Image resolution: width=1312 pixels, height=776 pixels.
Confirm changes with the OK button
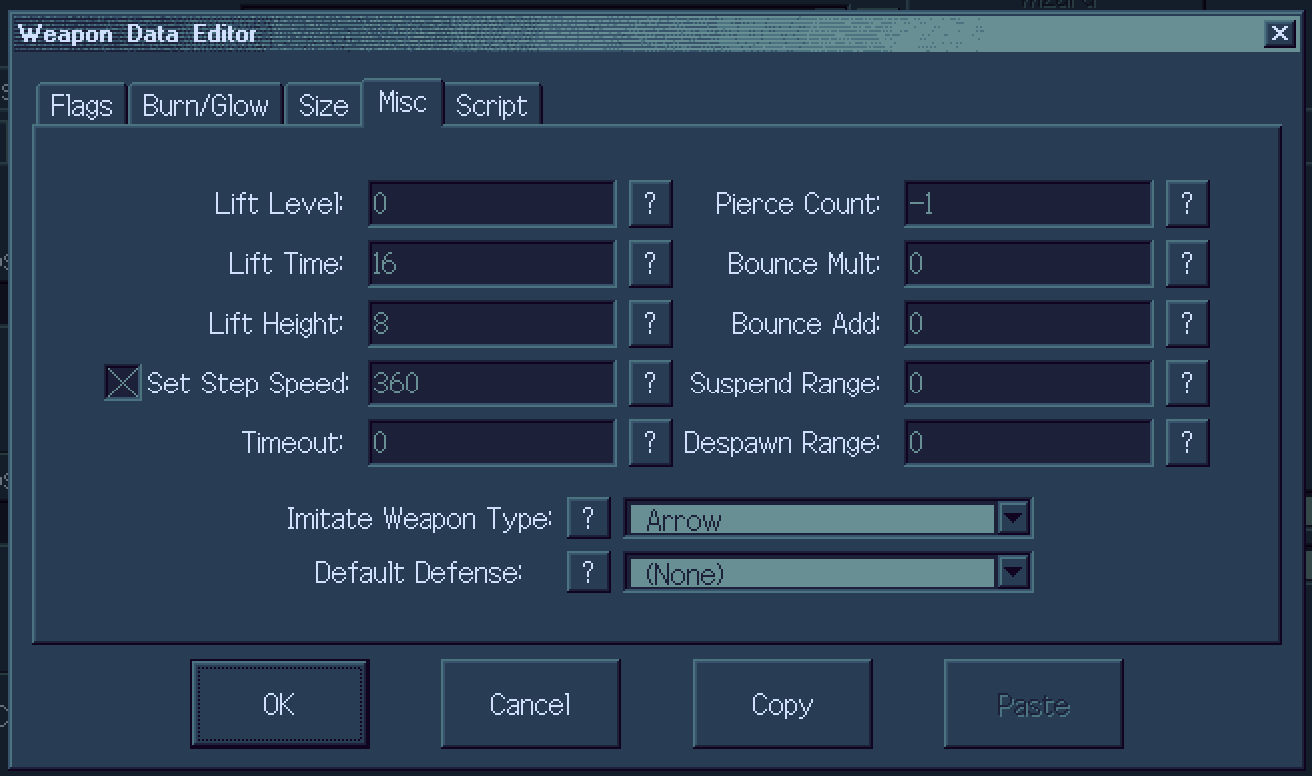[x=279, y=704]
